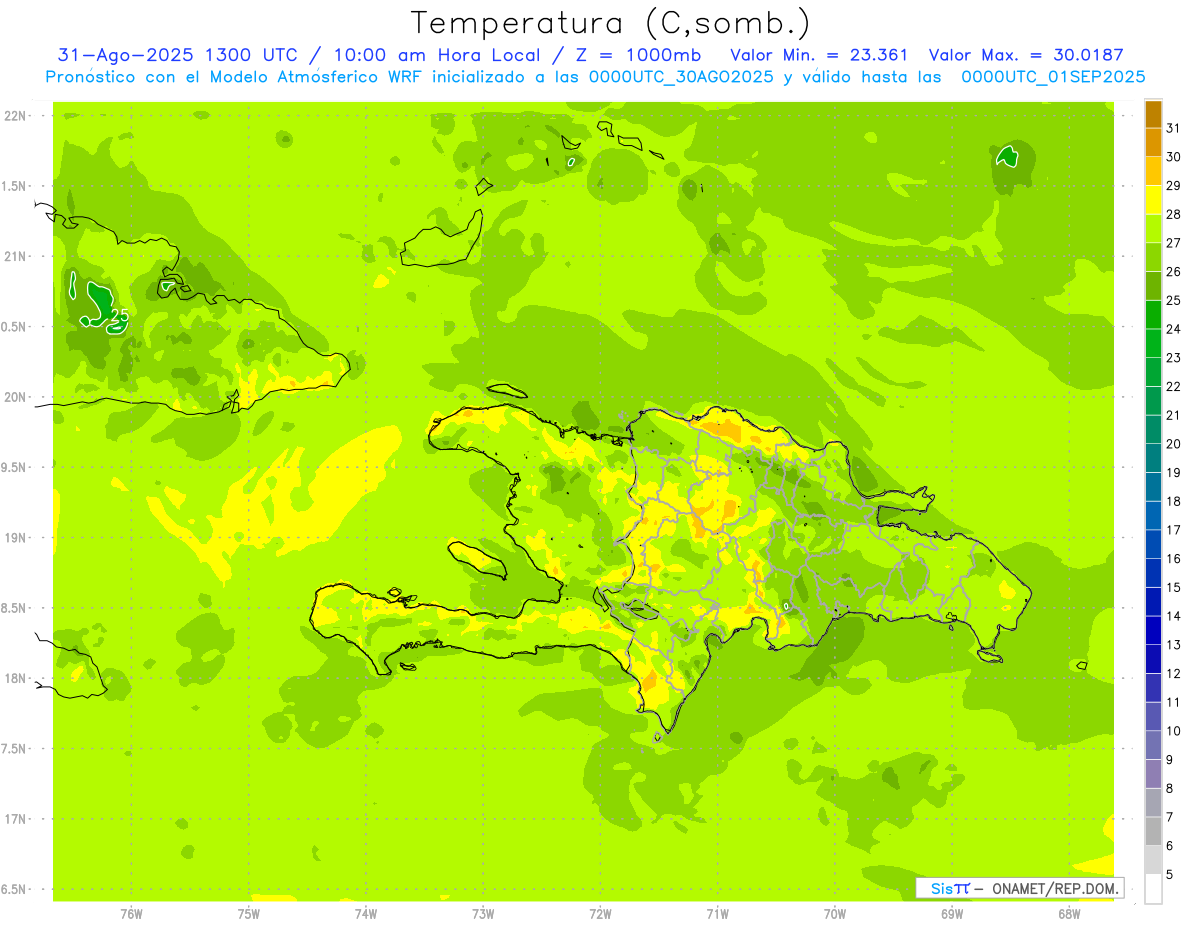Click the '21N' latitude axis label
Image resolution: width=1200 pixels, height=927 pixels.
click(14, 257)
